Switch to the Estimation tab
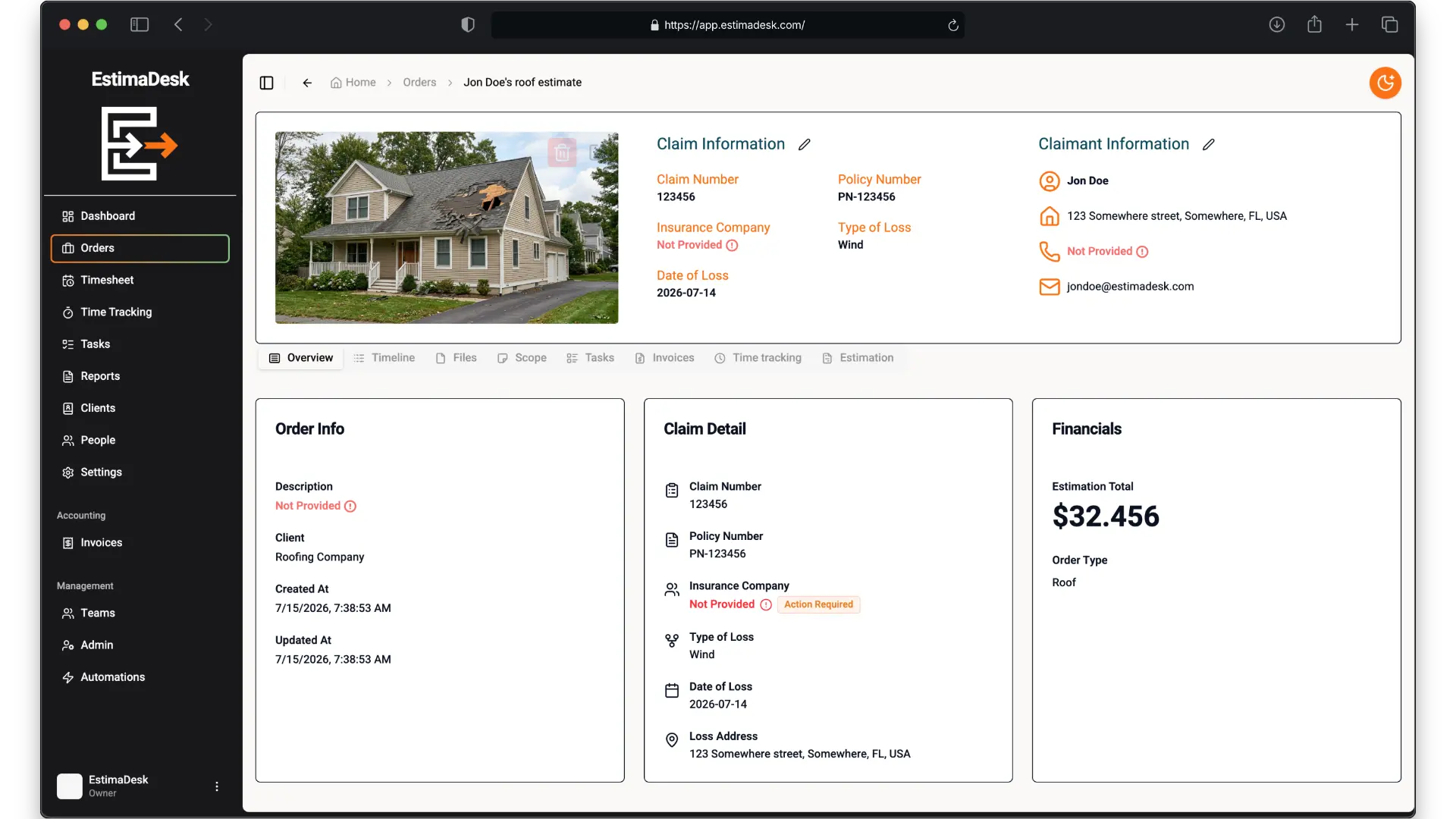The image size is (1456, 819). click(x=858, y=358)
